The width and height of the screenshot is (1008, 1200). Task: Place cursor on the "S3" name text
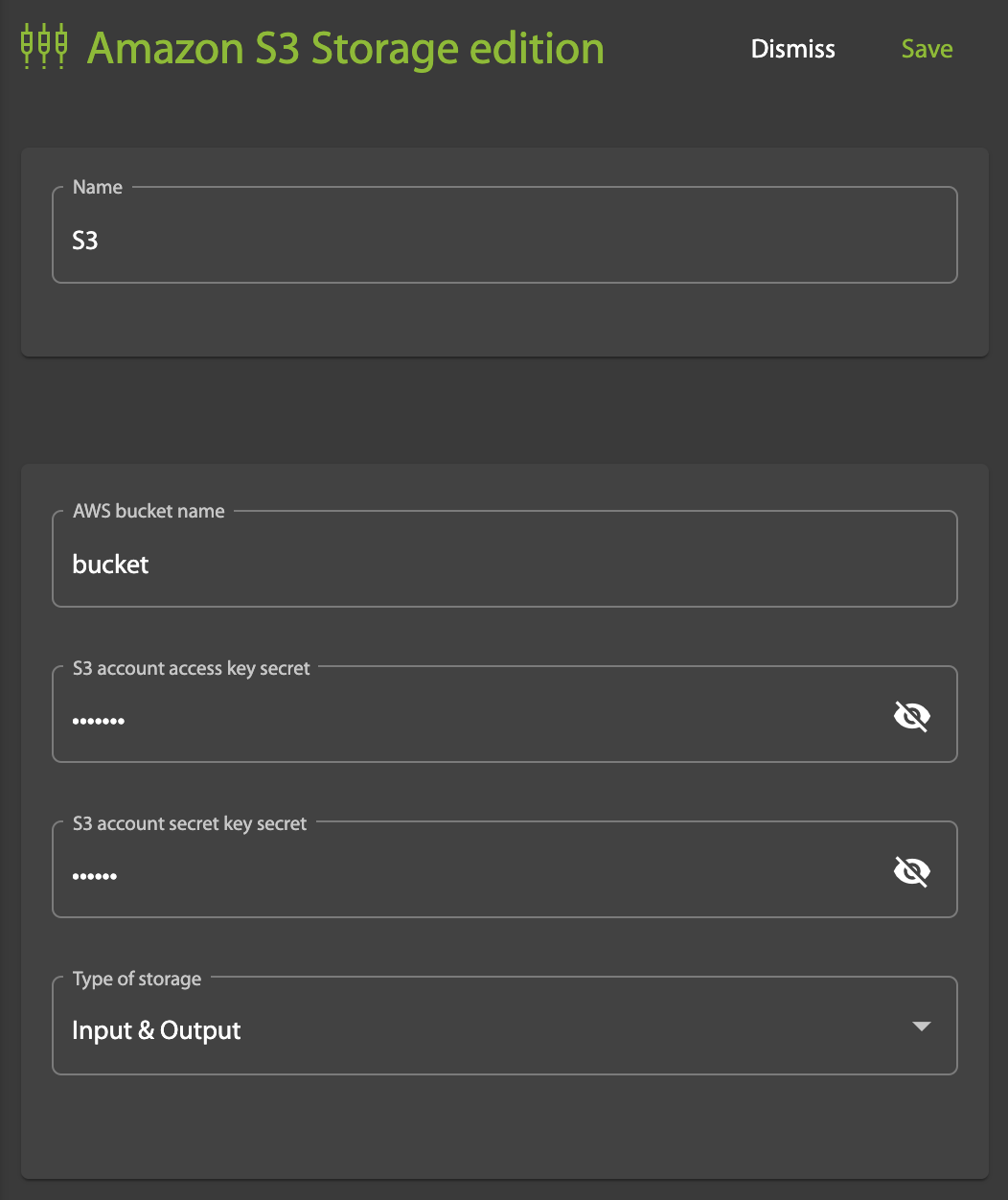(x=85, y=241)
